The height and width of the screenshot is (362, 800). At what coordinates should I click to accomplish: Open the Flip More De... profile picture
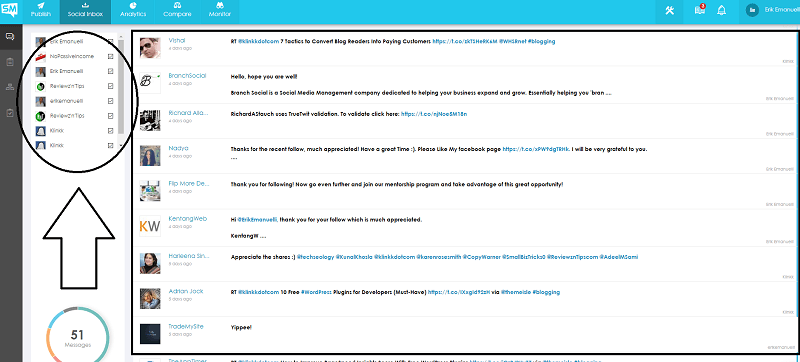click(x=150, y=191)
